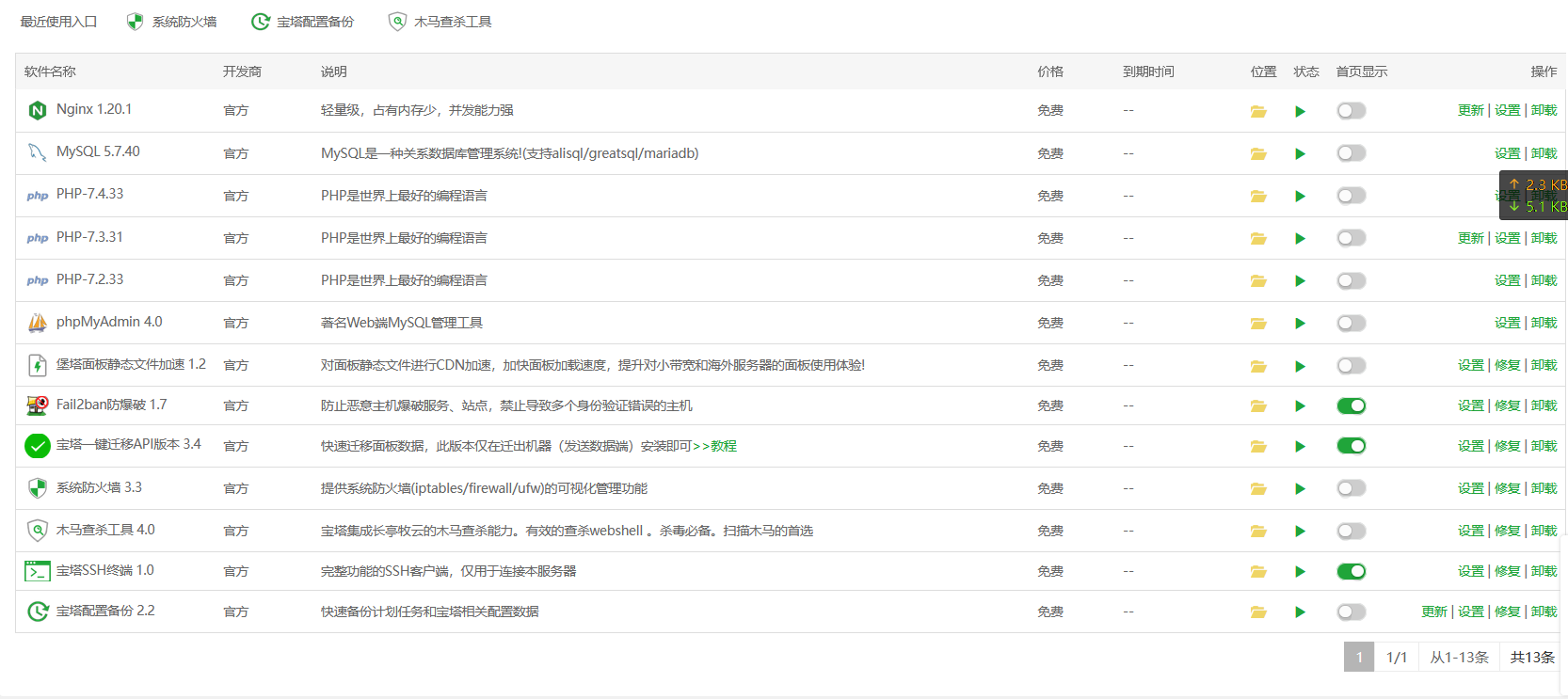Open 宝塔配置备份 from recent shortcuts bar
Image resolution: width=1568 pixels, height=699 pixels.
(x=302, y=22)
